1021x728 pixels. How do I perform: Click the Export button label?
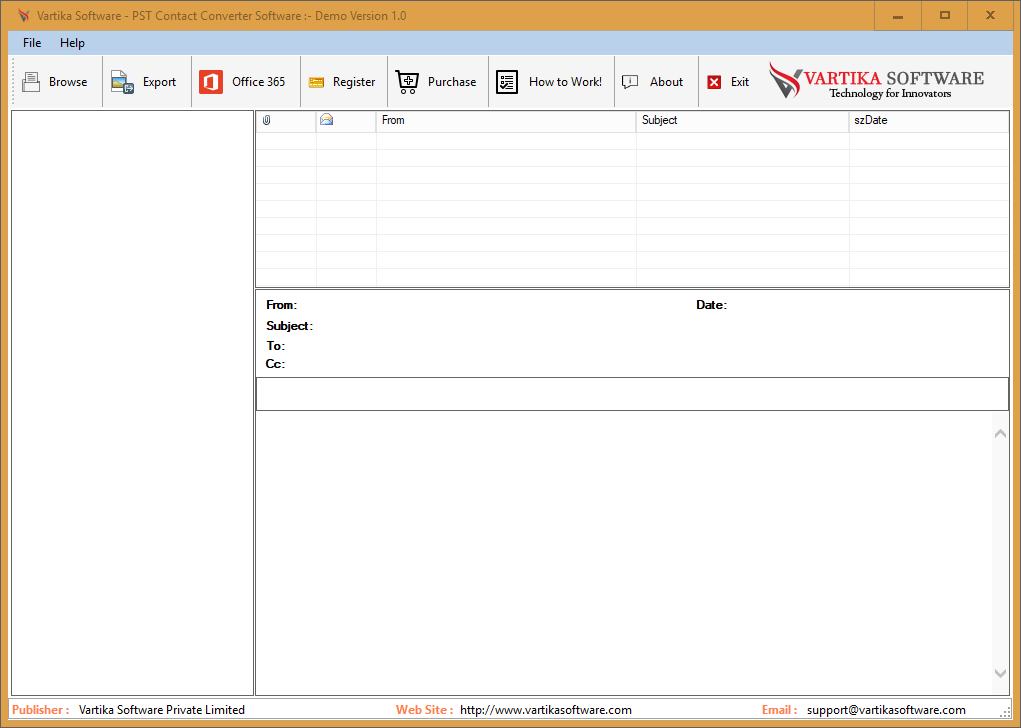pyautogui.click(x=160, y=82)
